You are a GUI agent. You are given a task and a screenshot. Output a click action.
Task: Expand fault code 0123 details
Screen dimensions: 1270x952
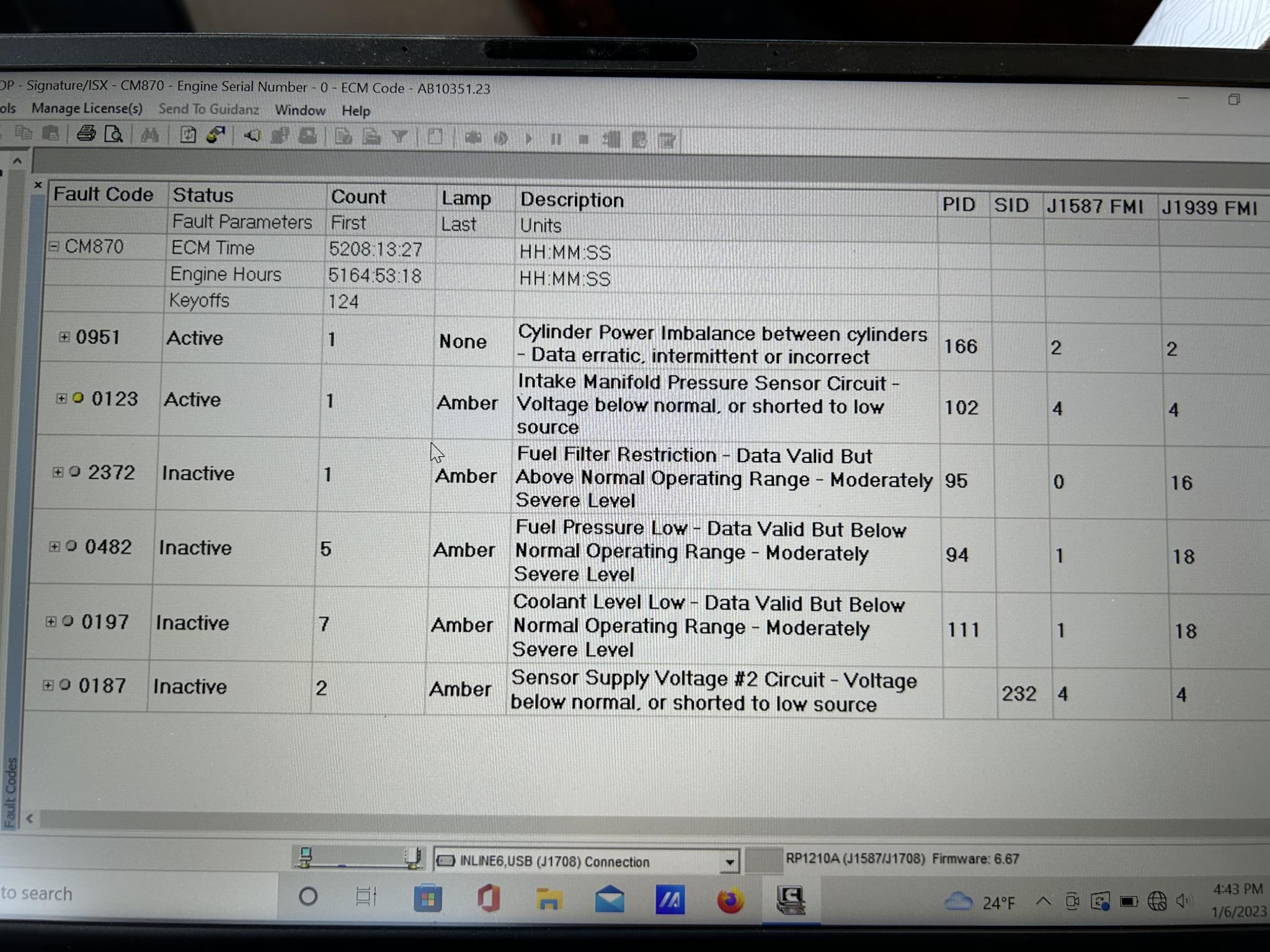(x=61, y=398)
